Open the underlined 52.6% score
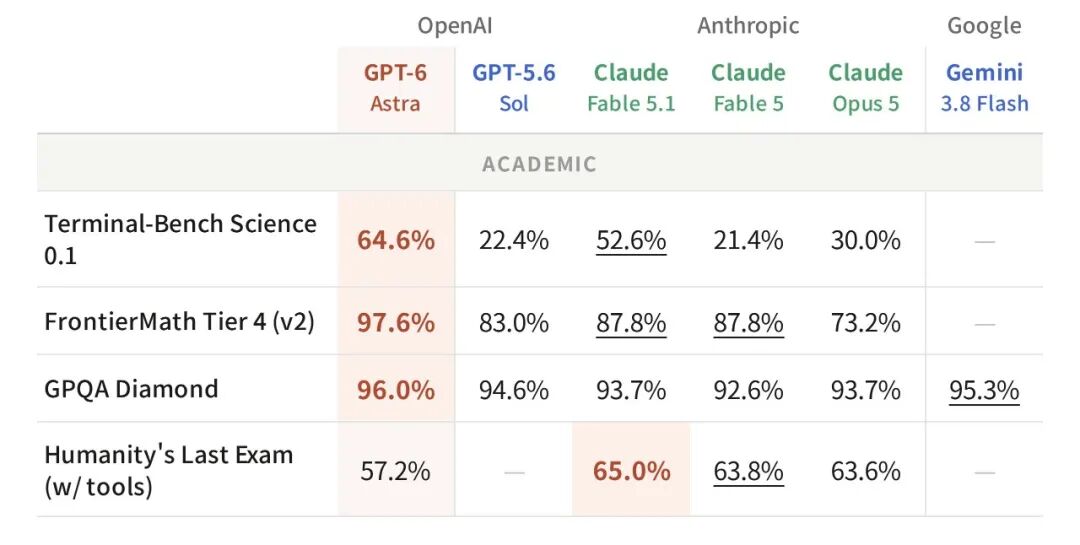 631,240
